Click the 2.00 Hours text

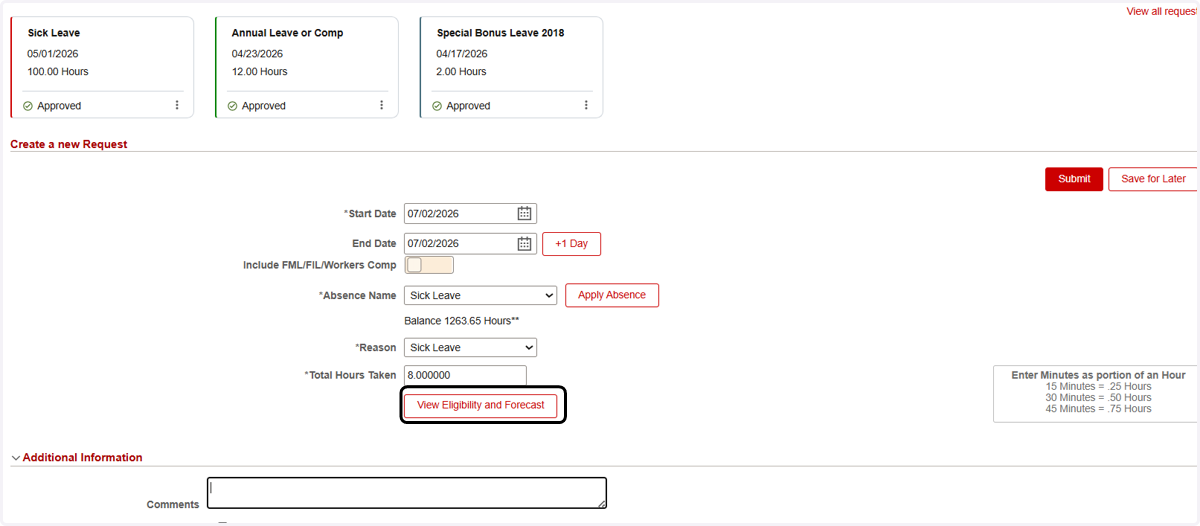coord(461,72)
